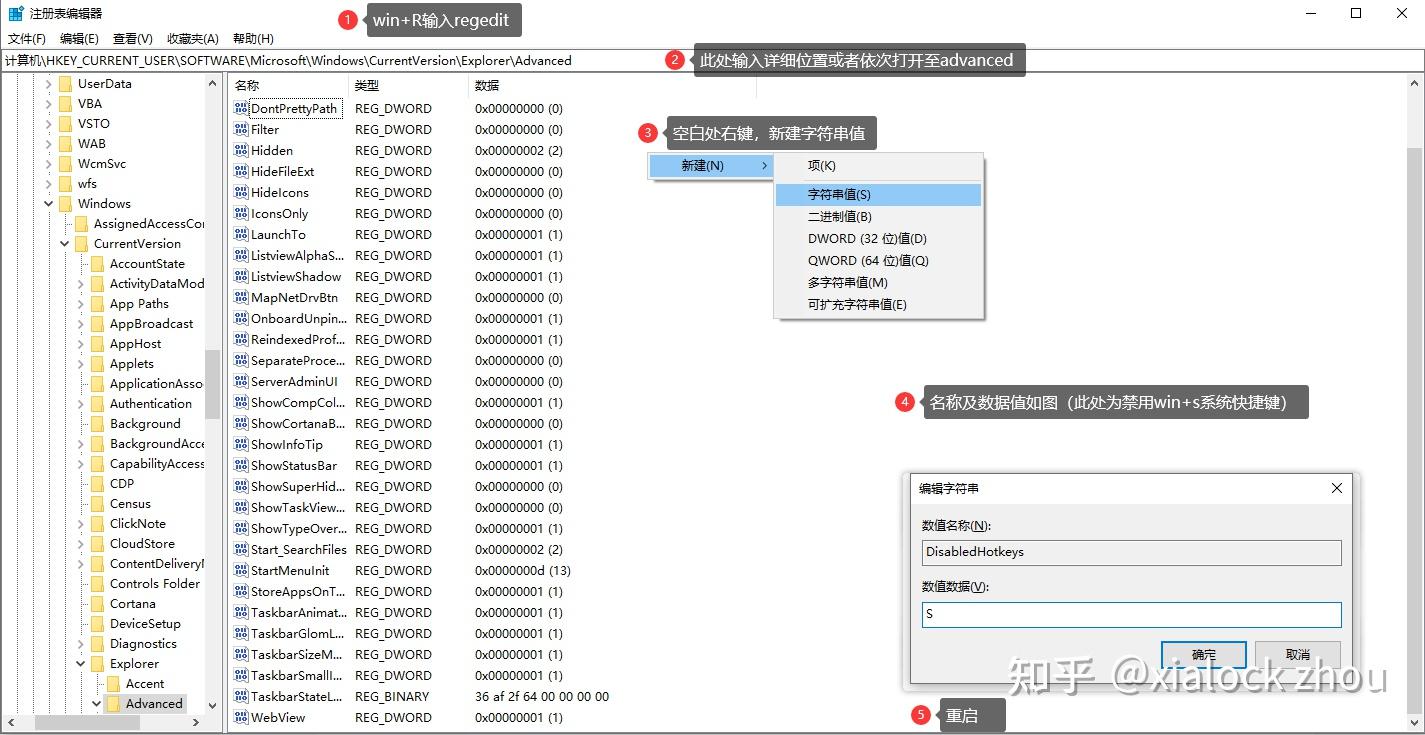Viewport: 1425px width, 735px height.
Task: Open the 帮助(H) menu
Action: coord(253,39)
